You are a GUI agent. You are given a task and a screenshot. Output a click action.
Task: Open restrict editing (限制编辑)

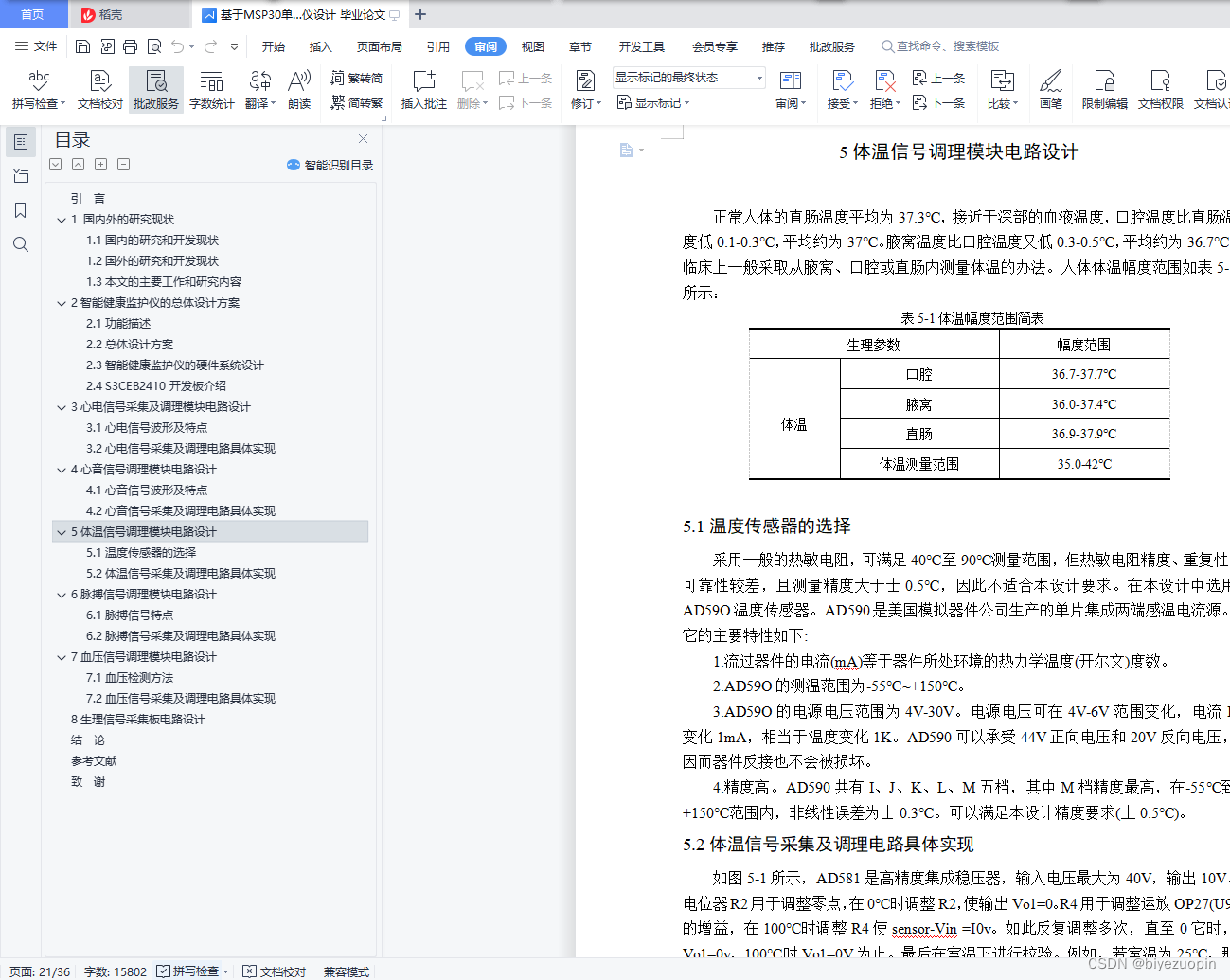point(1104,90)
